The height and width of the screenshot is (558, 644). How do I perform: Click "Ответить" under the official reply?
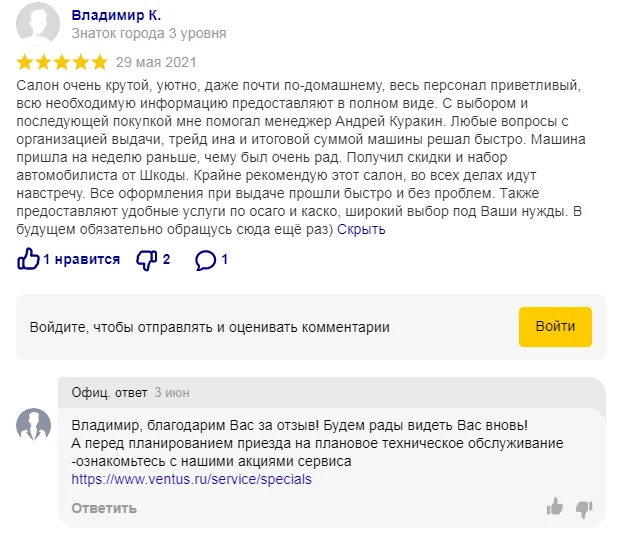coord(104,508)
